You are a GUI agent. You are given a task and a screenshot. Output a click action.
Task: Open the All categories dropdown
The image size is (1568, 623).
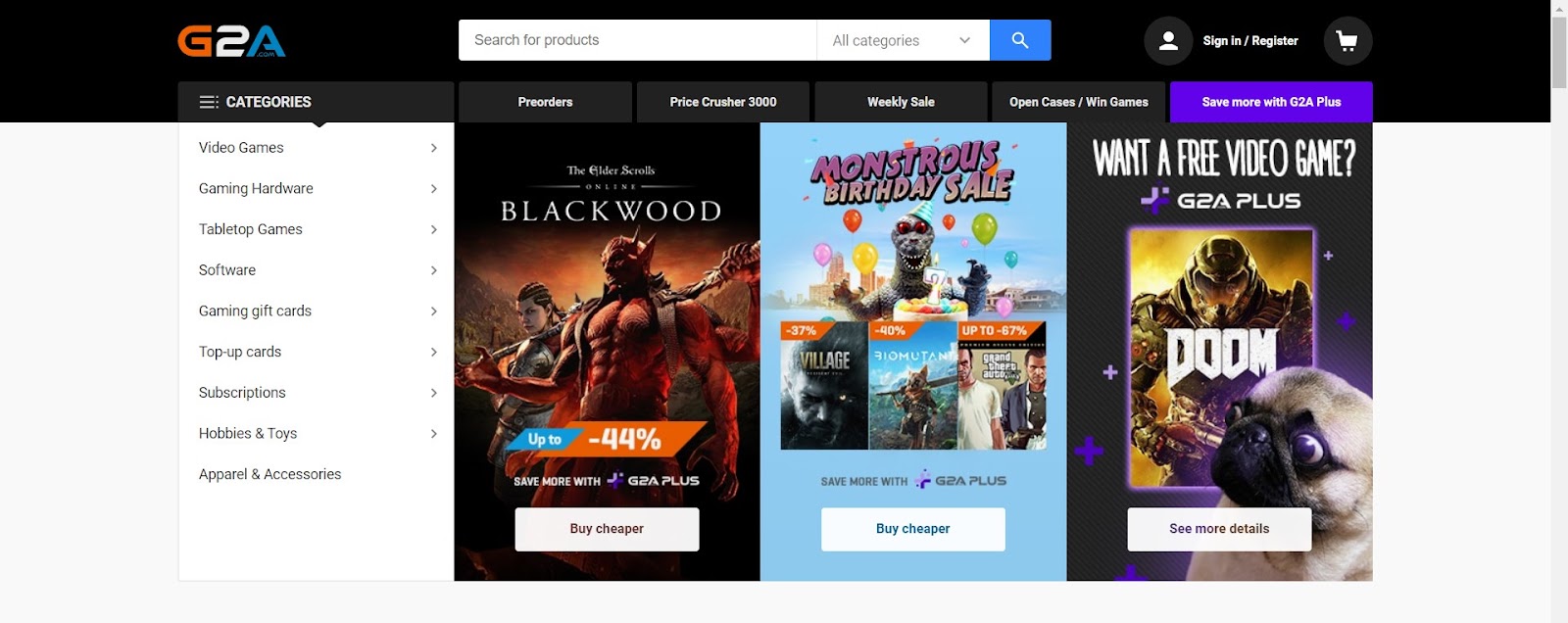pos(903,40)
